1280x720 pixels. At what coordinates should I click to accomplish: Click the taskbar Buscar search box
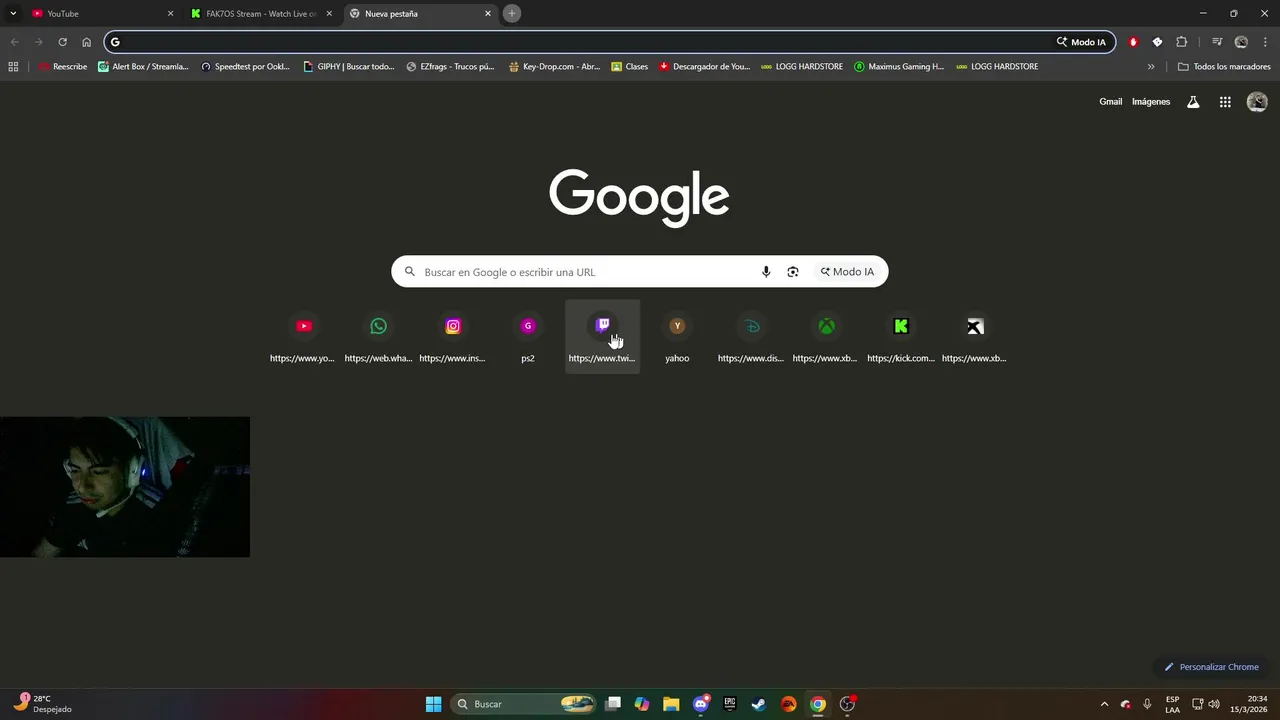tap(525, 704)
